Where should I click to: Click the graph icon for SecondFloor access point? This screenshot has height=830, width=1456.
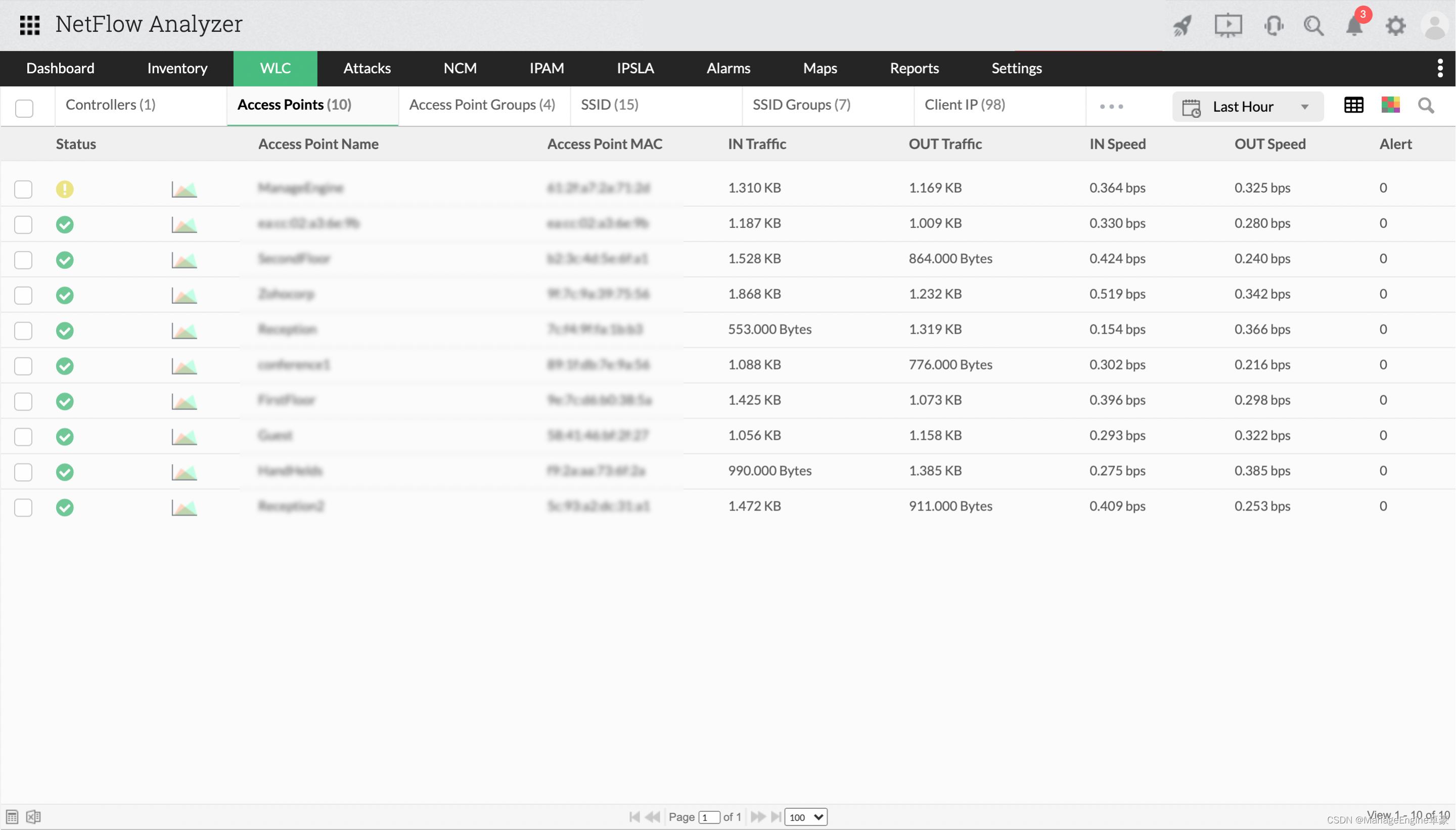pos(184,259)
